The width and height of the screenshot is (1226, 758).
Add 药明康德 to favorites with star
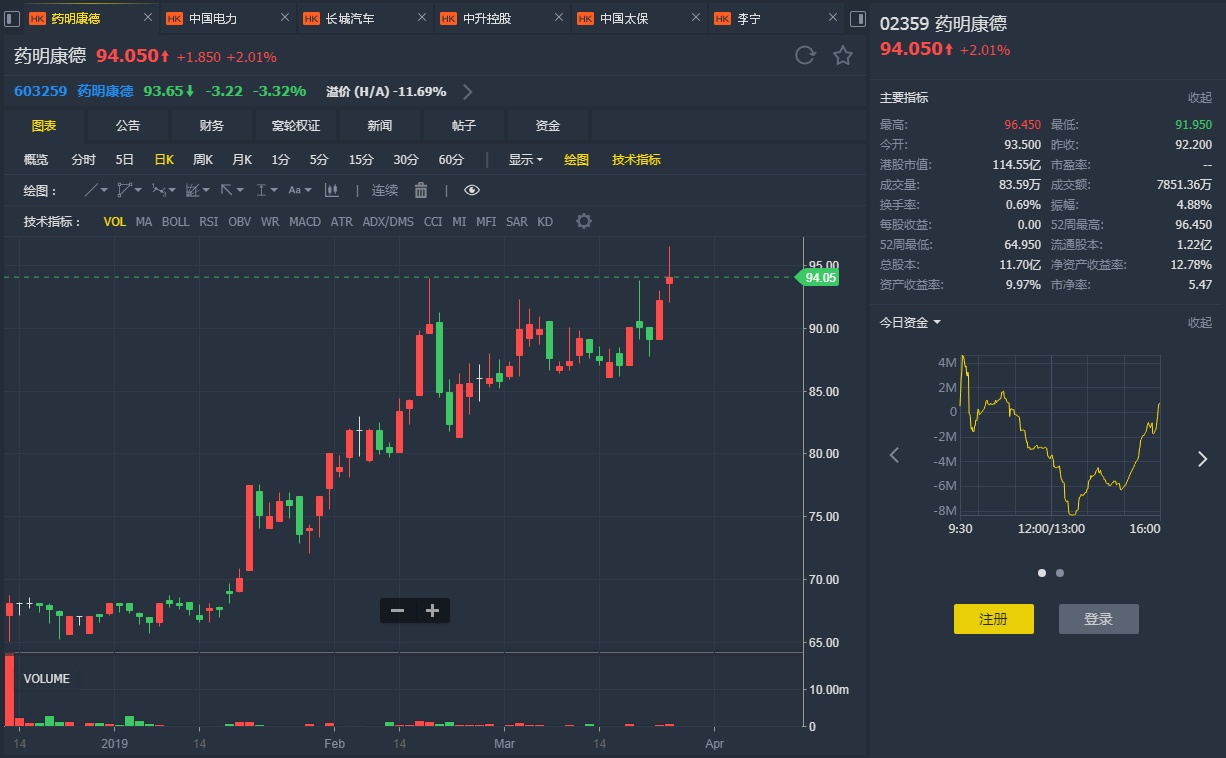point(843,55)
